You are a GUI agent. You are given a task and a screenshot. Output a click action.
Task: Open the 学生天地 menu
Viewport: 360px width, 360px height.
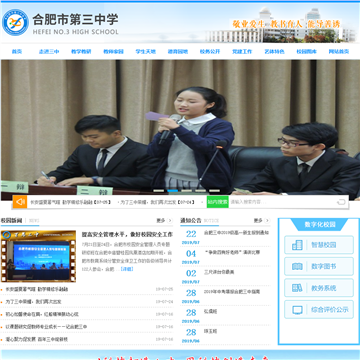pyautogui.click(x=145, y=52)
